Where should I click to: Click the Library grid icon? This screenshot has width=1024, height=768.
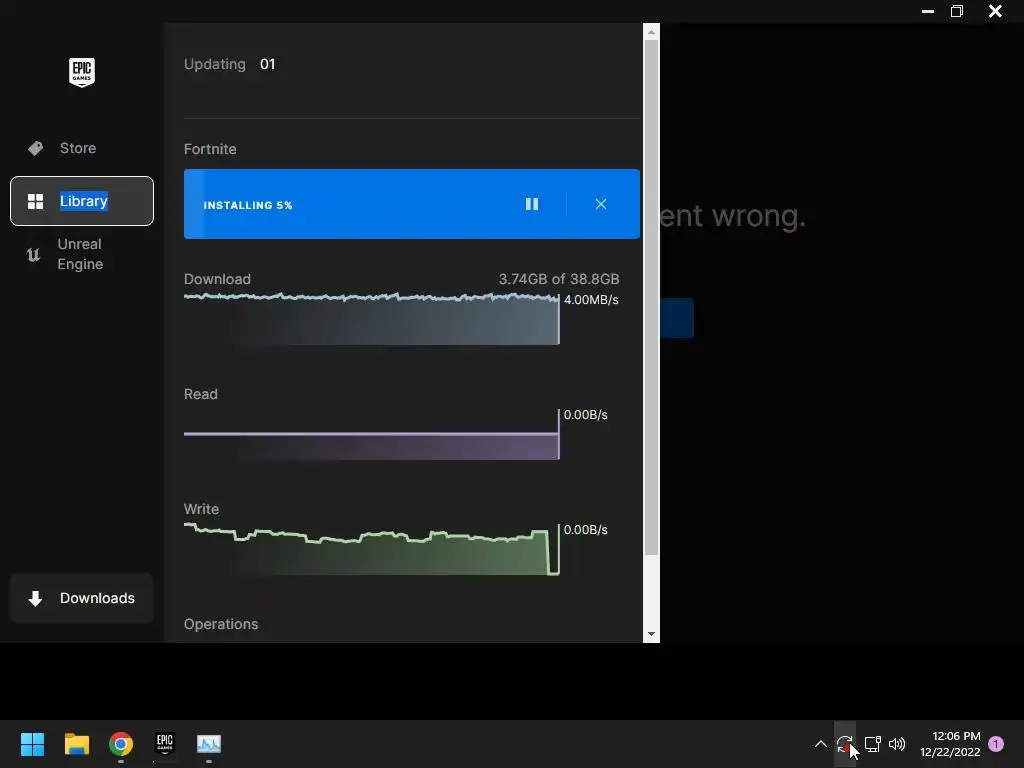[x=35, y=201]
